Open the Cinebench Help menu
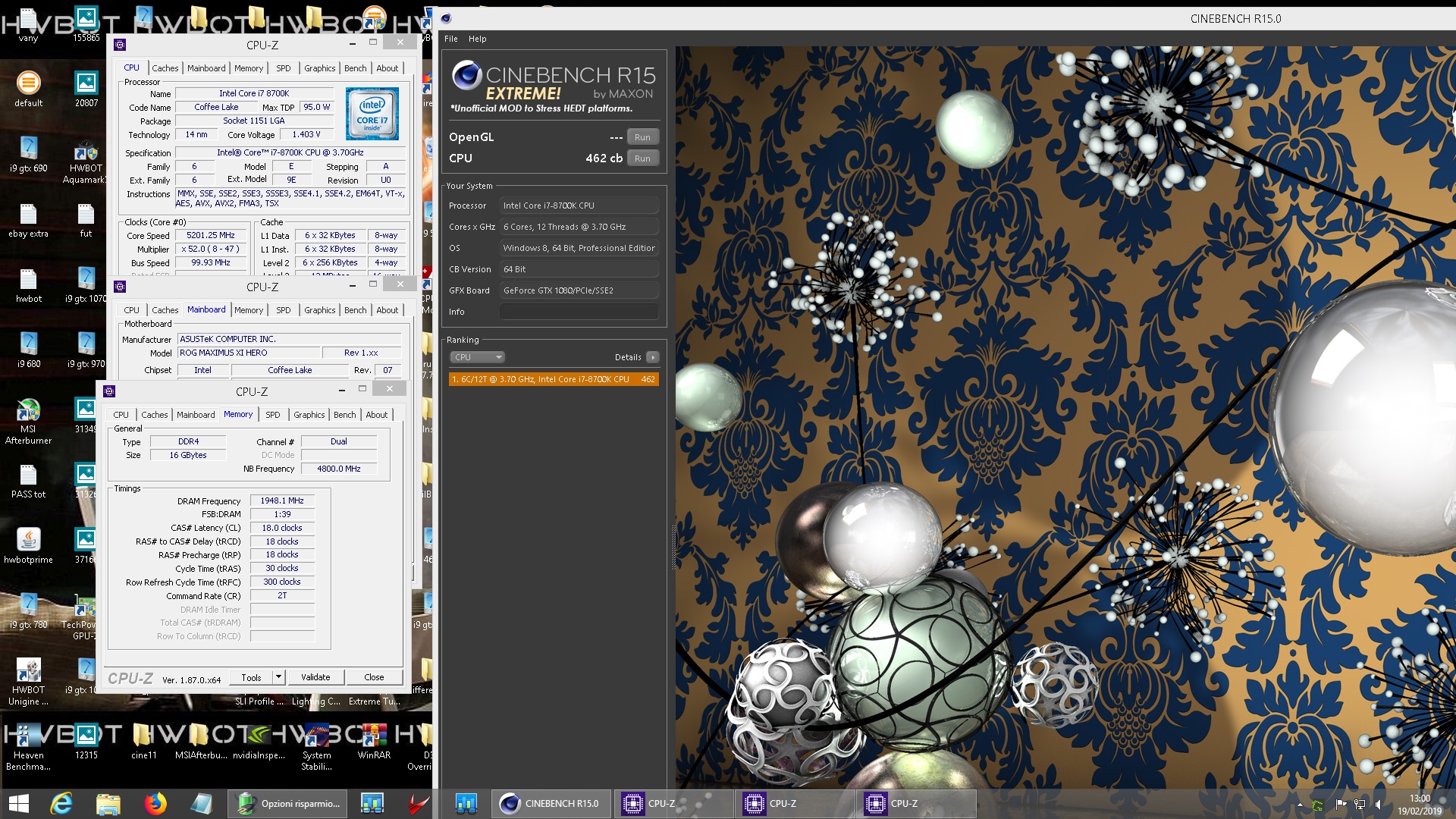 coord(477,39)
